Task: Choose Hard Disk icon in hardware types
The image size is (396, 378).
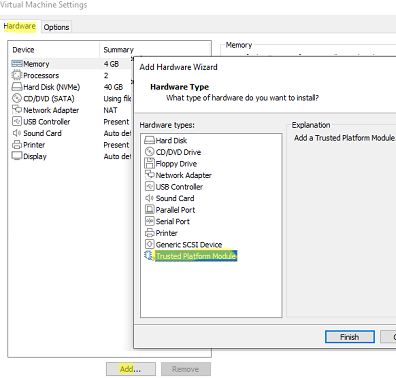Action: coord(150,140)
